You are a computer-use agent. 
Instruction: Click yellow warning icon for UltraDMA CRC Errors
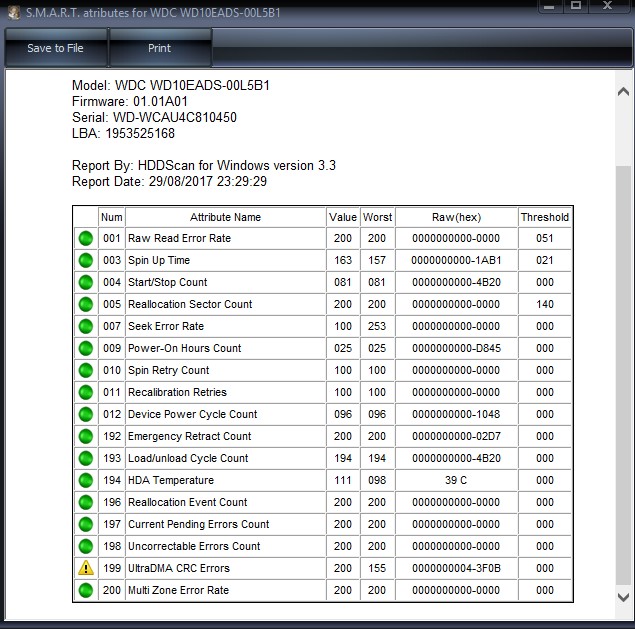[86, 568]
